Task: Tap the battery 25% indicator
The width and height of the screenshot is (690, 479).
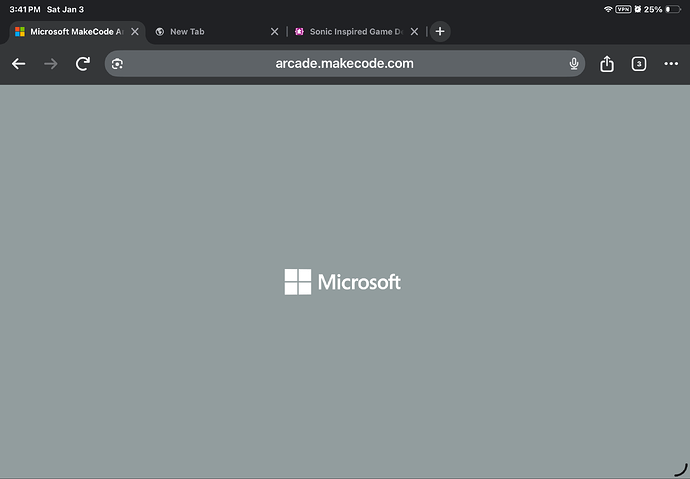Action: pyautogui.click(x=662, y=9)
